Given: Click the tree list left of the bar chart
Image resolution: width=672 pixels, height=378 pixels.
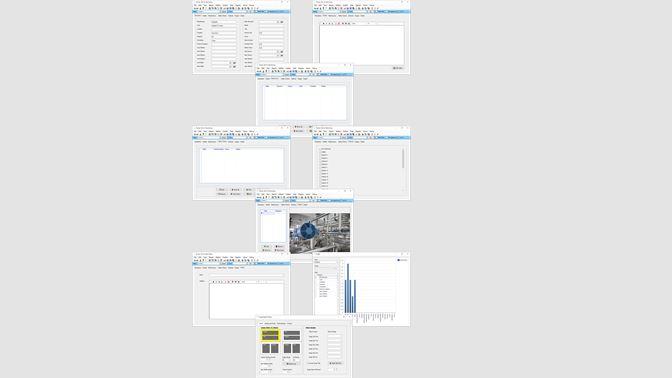Looking at the screenshot, I should coord(326,294).
